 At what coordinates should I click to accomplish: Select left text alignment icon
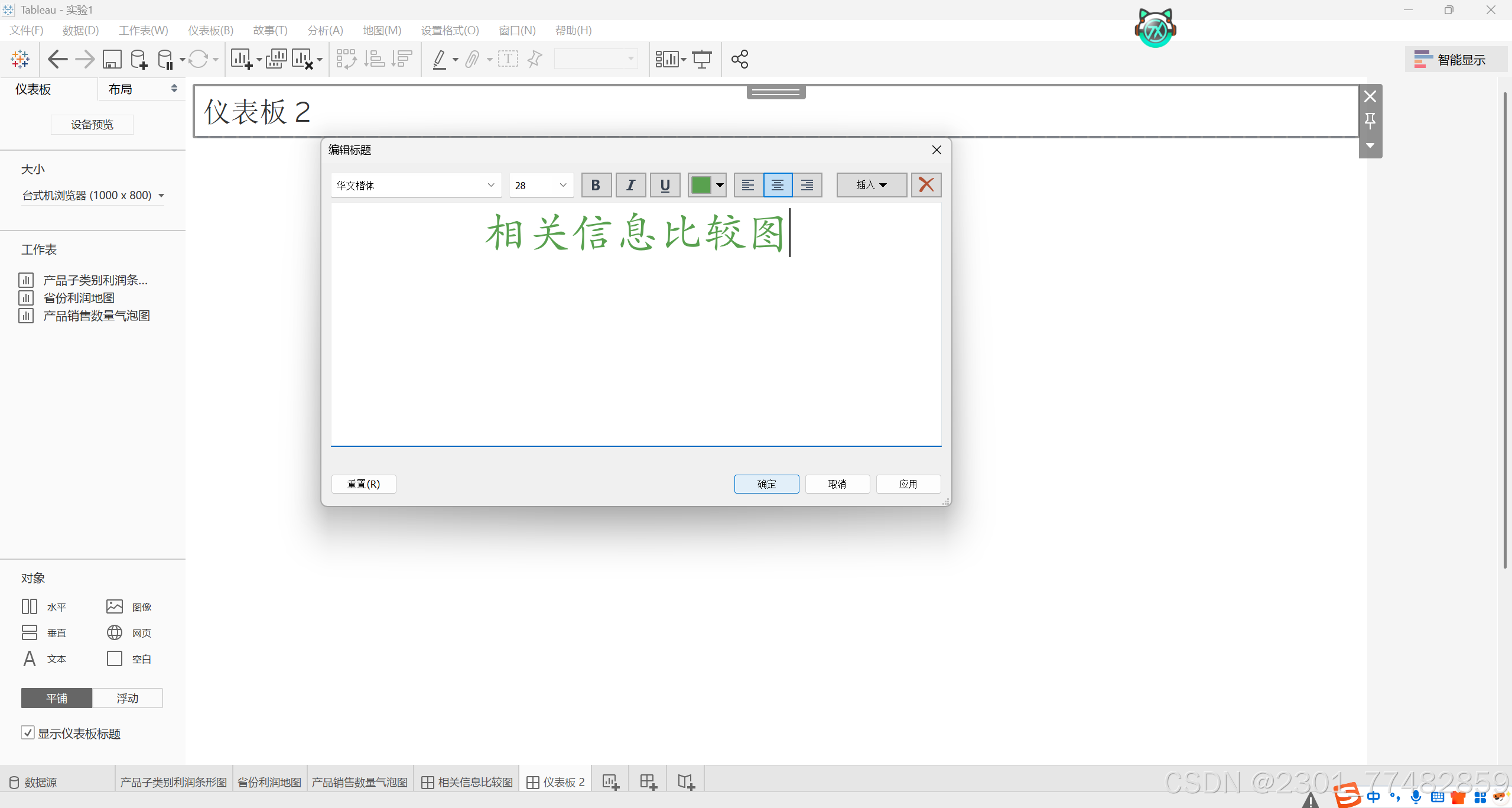(x=748, y=185)
